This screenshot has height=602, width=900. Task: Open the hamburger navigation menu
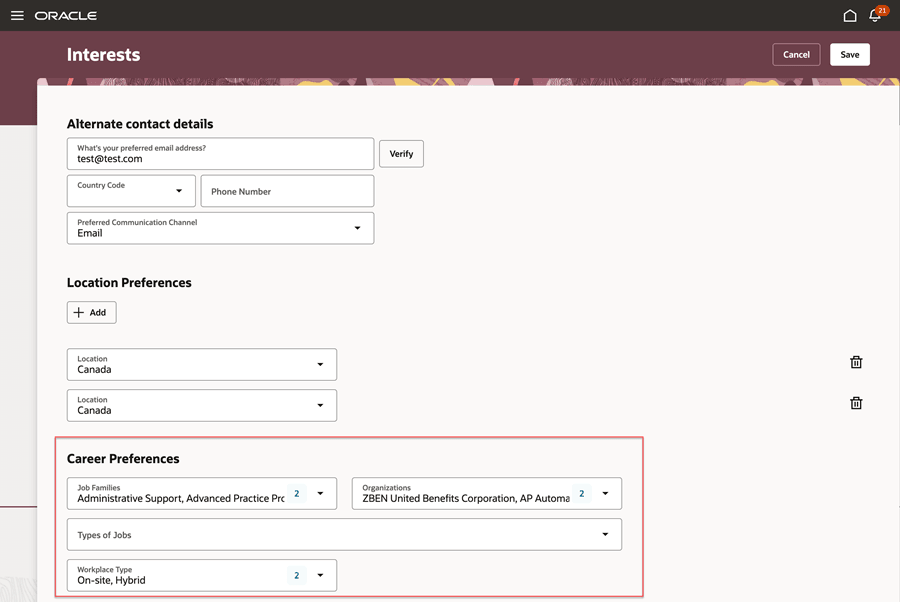click(x=17, y=15)
